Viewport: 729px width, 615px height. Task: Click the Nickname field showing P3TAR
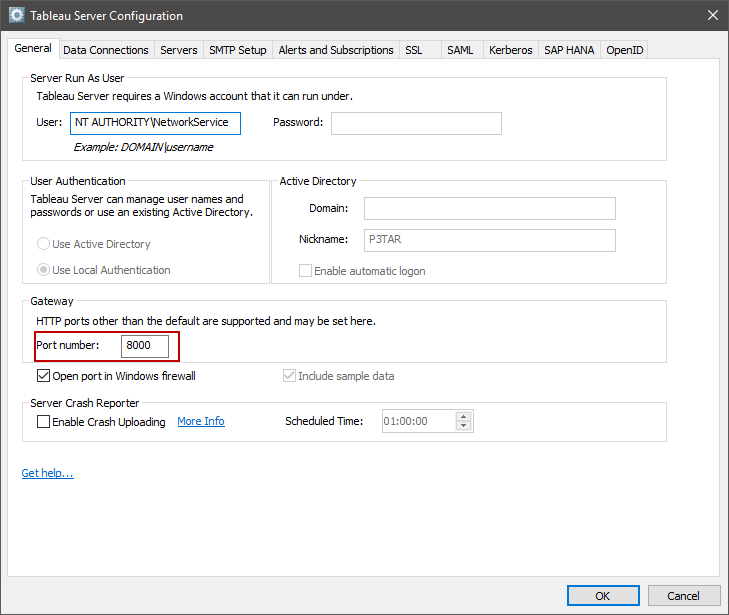coord(490,240)
